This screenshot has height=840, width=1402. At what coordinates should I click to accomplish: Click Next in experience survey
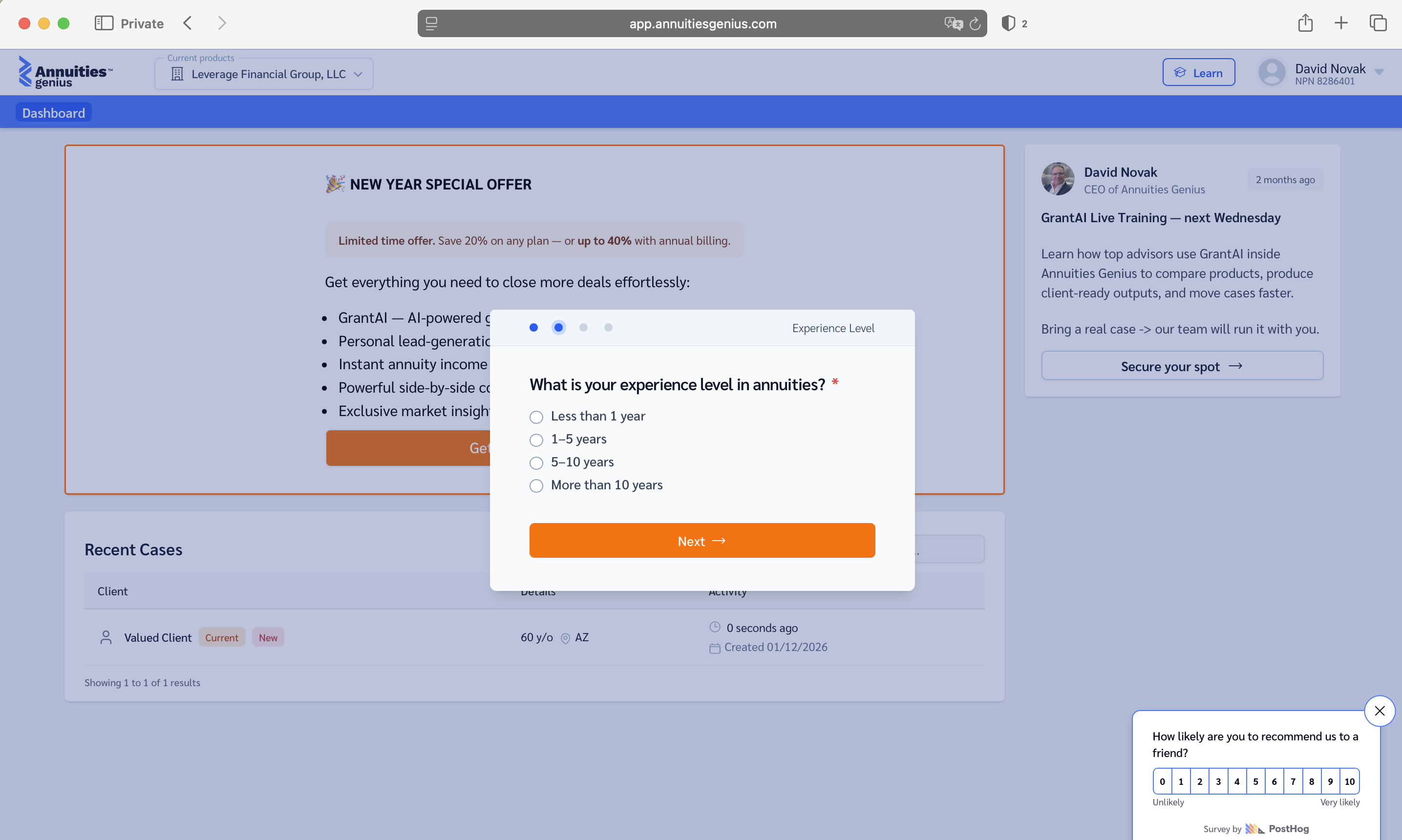pos(702,541)
